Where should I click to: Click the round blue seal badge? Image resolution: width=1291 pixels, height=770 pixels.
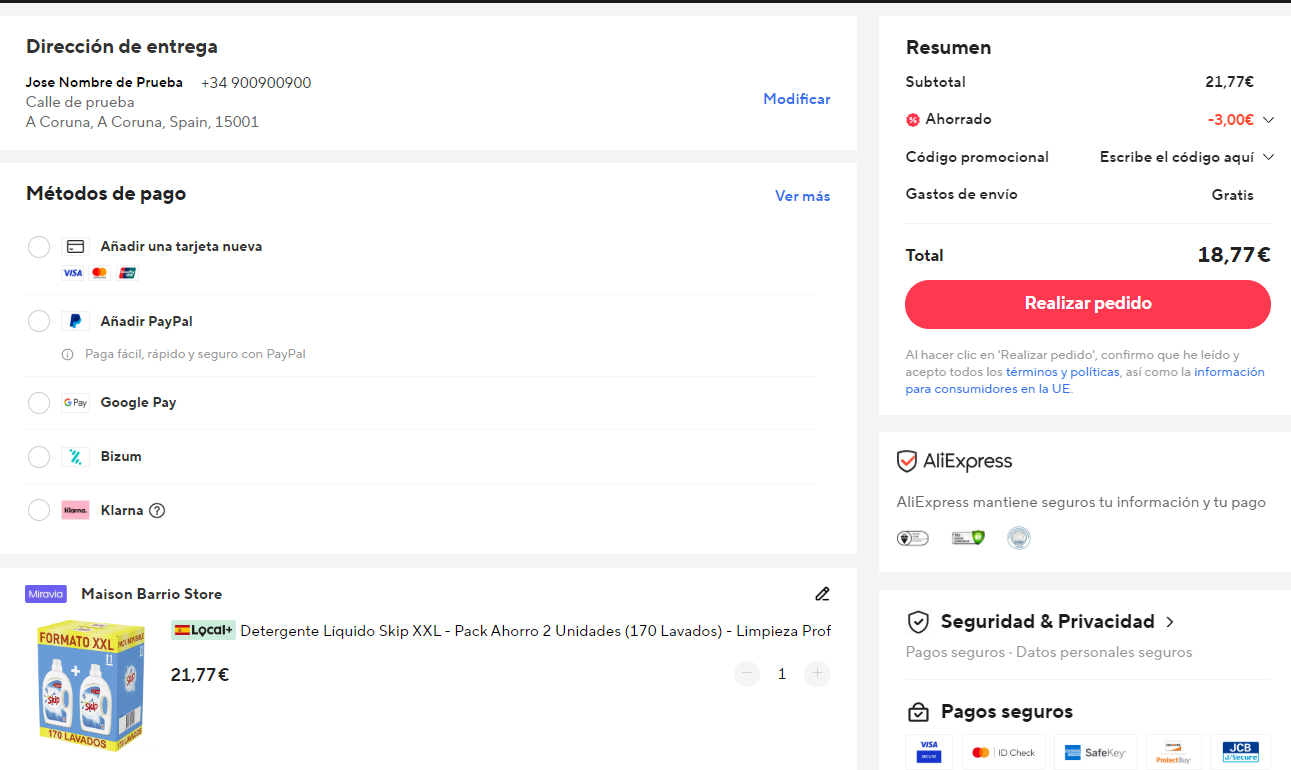point(1019,538)
